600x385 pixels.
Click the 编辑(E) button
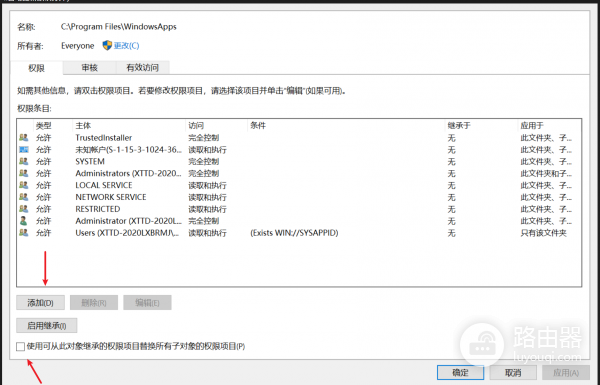point(147,303)
